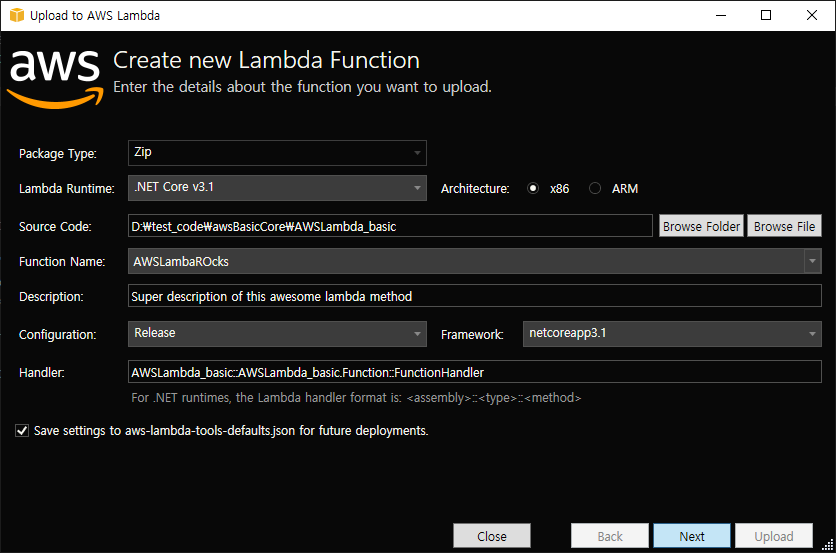Image resolution: width=836 pixels, height=553 pixels.
Task: Open the Framework dropdown
Action: click(672, 334)
